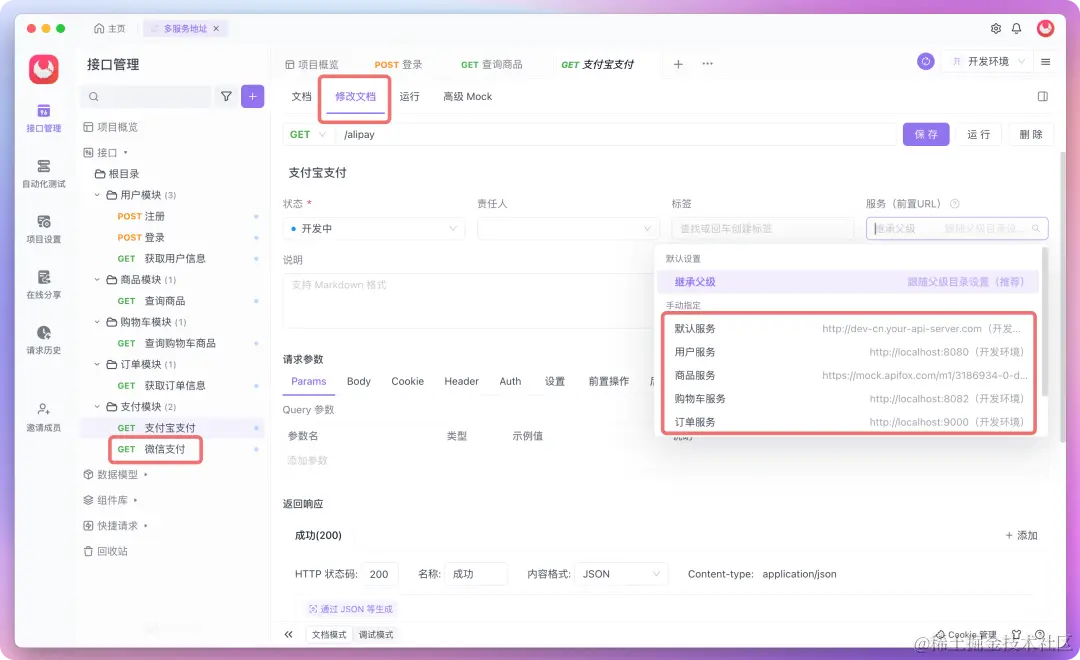This screenshot has width=1080, height=660.
Task: Select the 在线分享 sidebar icon
Action: [x=44, y=287]
